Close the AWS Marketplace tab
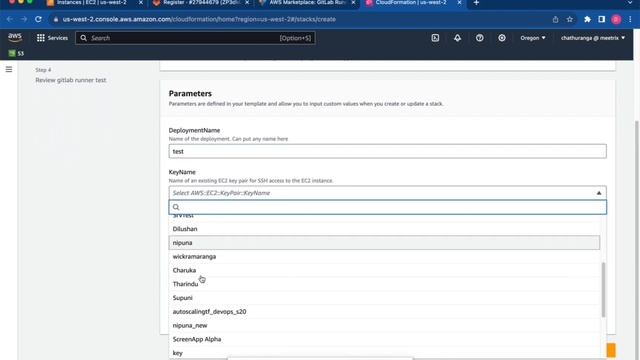 pos(353,3)
